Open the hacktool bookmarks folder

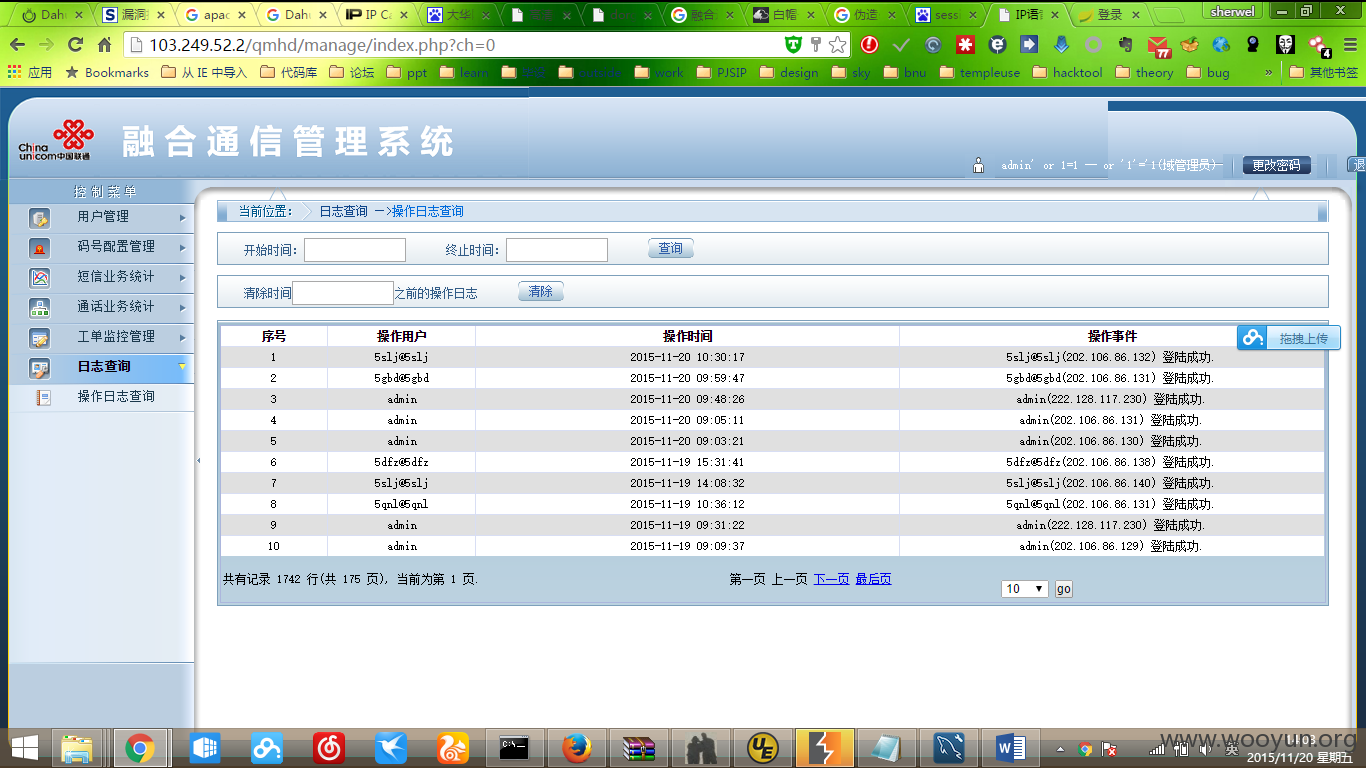coord(1067,72)
